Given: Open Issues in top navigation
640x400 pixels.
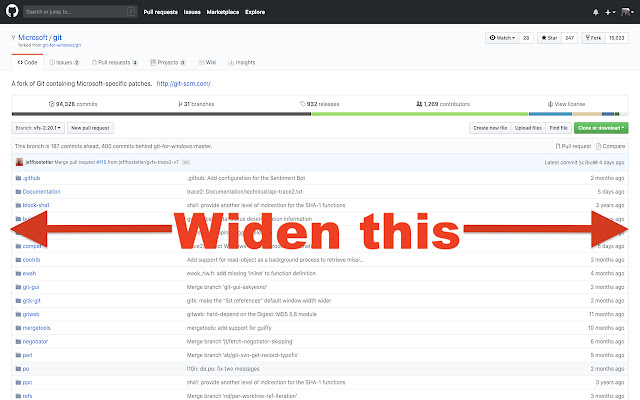Looking at the screenshot, I should click(x=192, y=12).
